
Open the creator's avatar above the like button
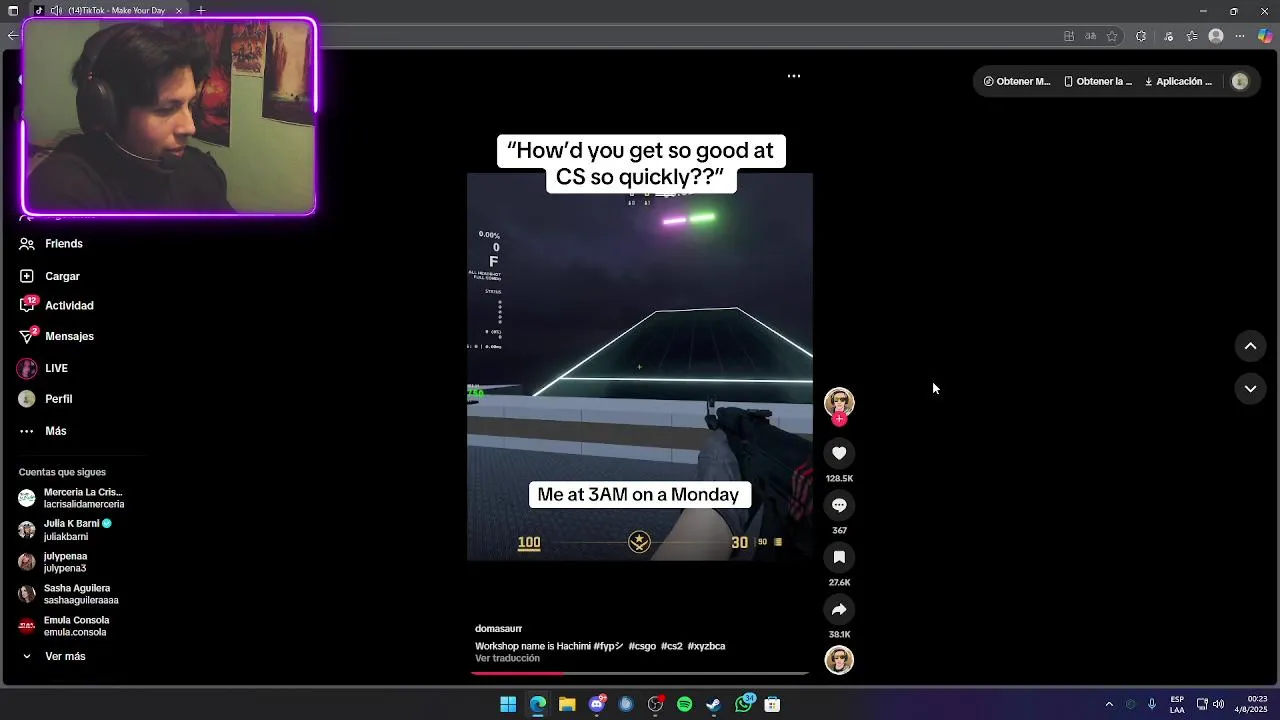(x=839, y=402)
